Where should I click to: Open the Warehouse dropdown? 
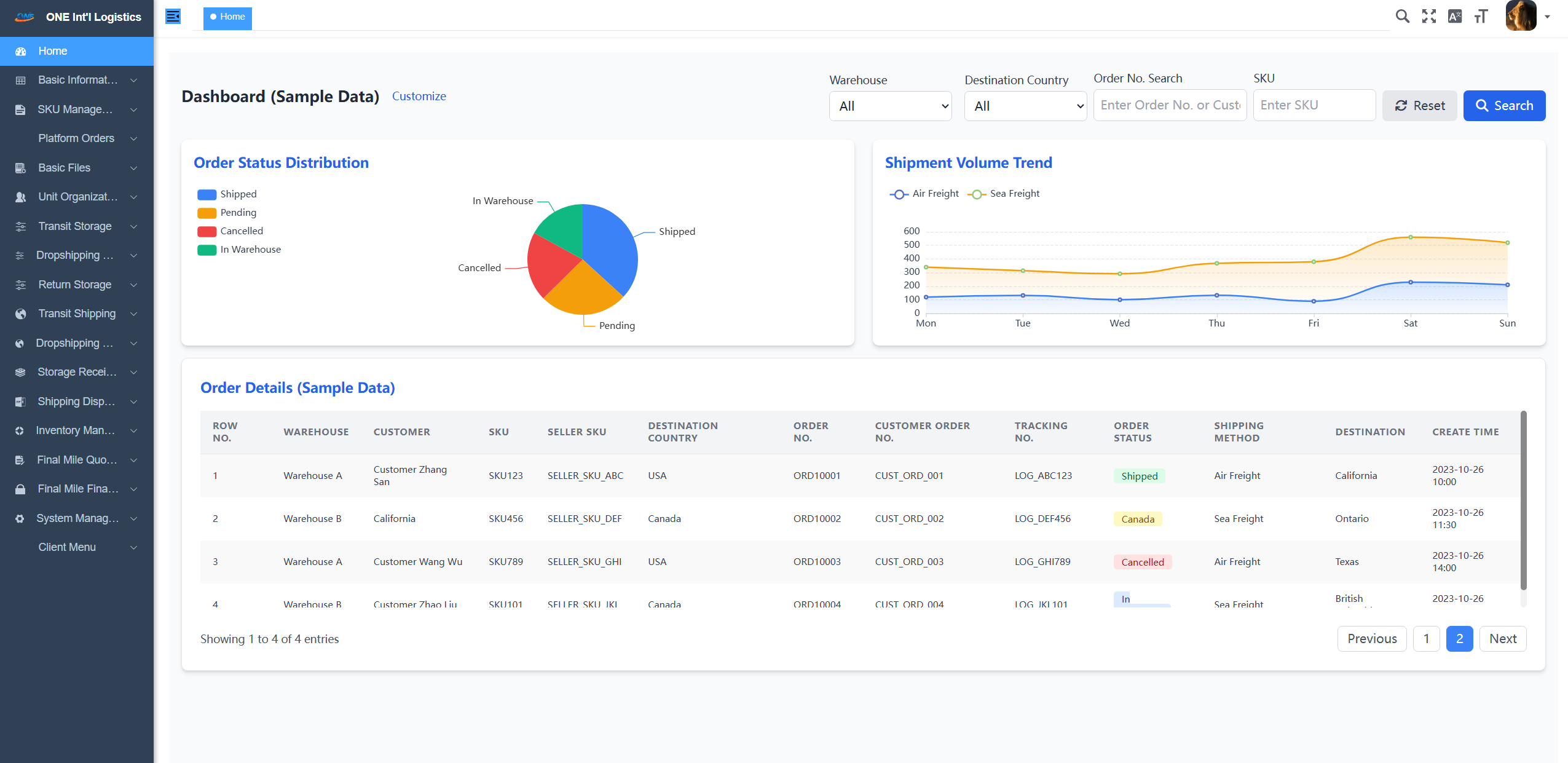[x=890, y=106]
